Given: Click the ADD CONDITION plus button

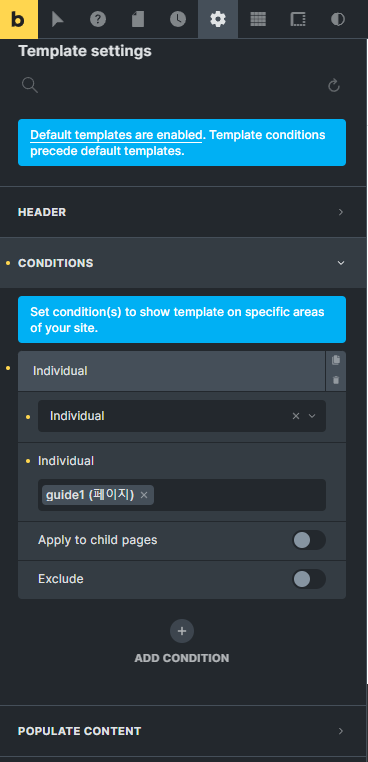Looking at the screenshot, I should [182, 631].
